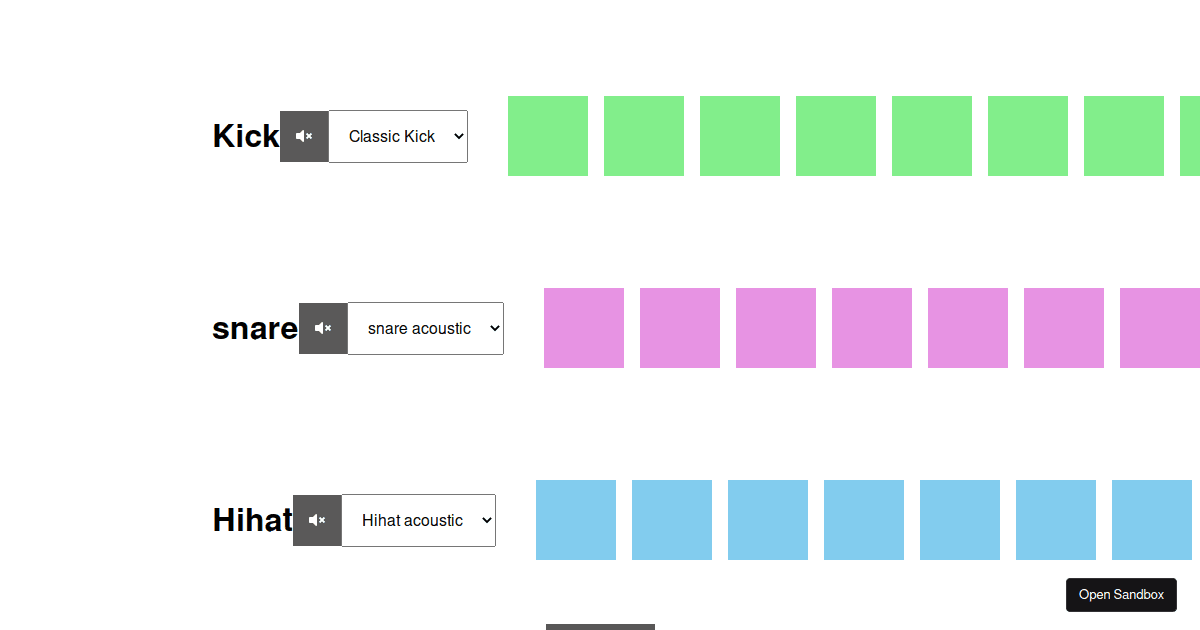This screenshot has width=1200, height=630.
Task: Toggle the first blue Hihat step pad
Action: tap(576, 520)
